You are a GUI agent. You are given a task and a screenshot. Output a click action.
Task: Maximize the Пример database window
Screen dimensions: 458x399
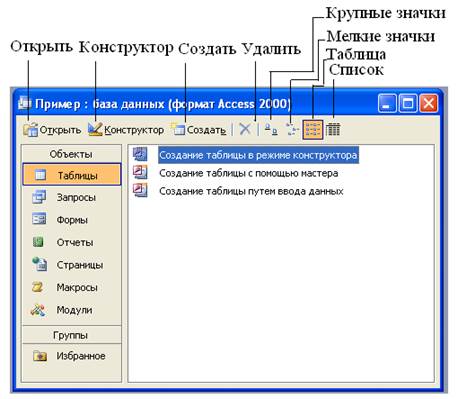point(408,103)
